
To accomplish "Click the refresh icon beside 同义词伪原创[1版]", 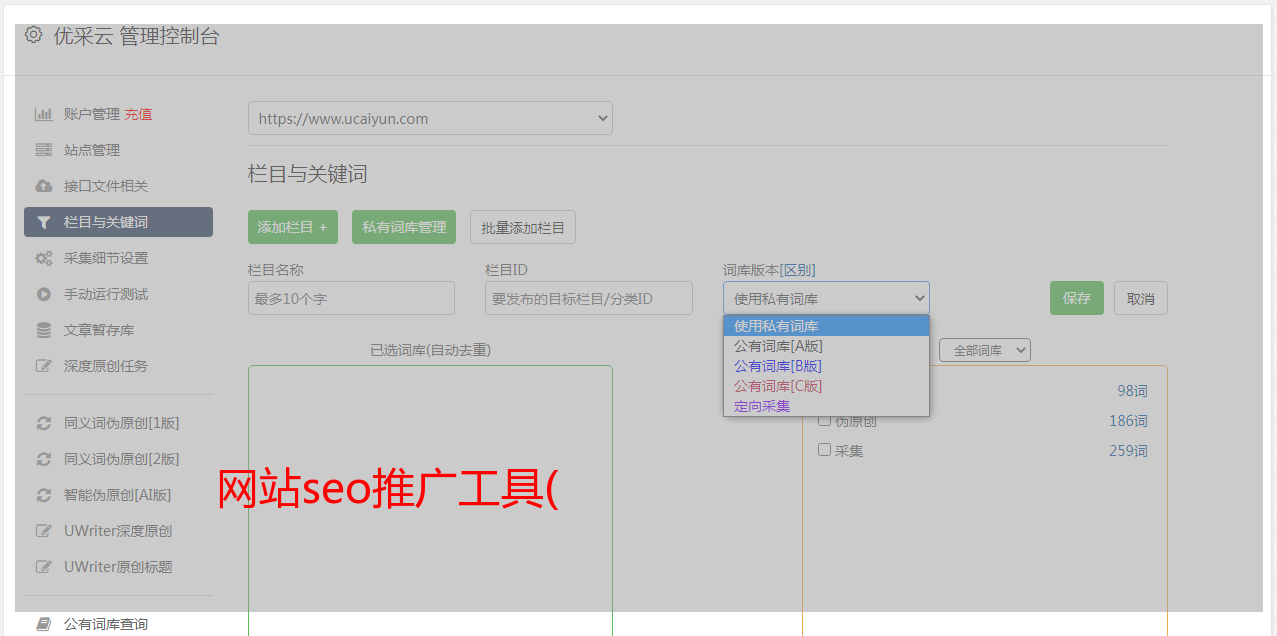I will (44, 423).
